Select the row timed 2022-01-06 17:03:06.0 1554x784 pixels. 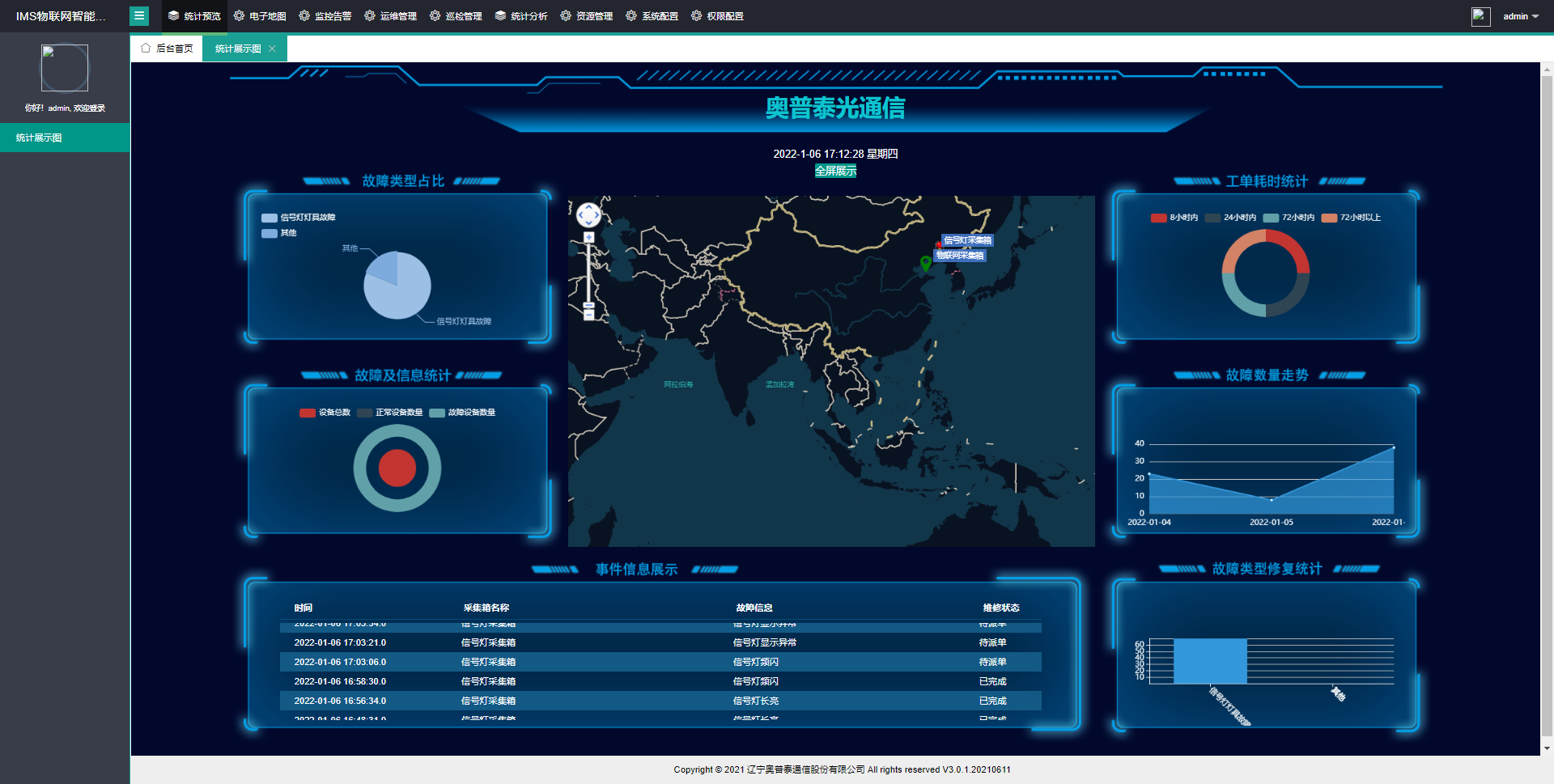coord(660,662)
